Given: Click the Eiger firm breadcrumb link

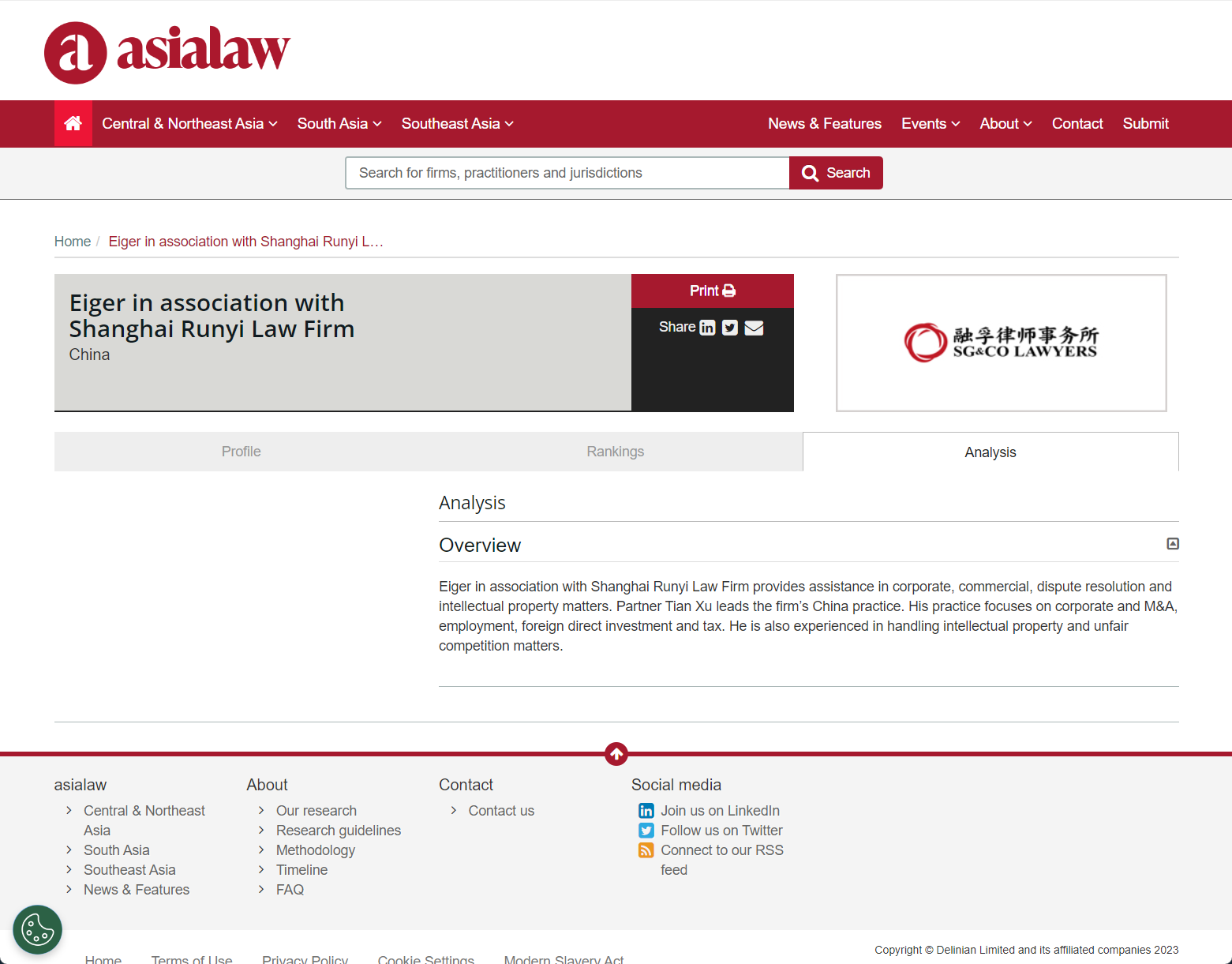Looking at the screenshot, I should (246, 242).
